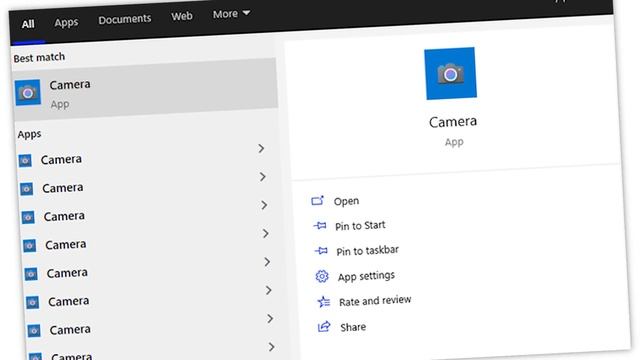The image size is (640, 360).
Task: Switch to the Apps search tab
Action: tap(66, 22)
